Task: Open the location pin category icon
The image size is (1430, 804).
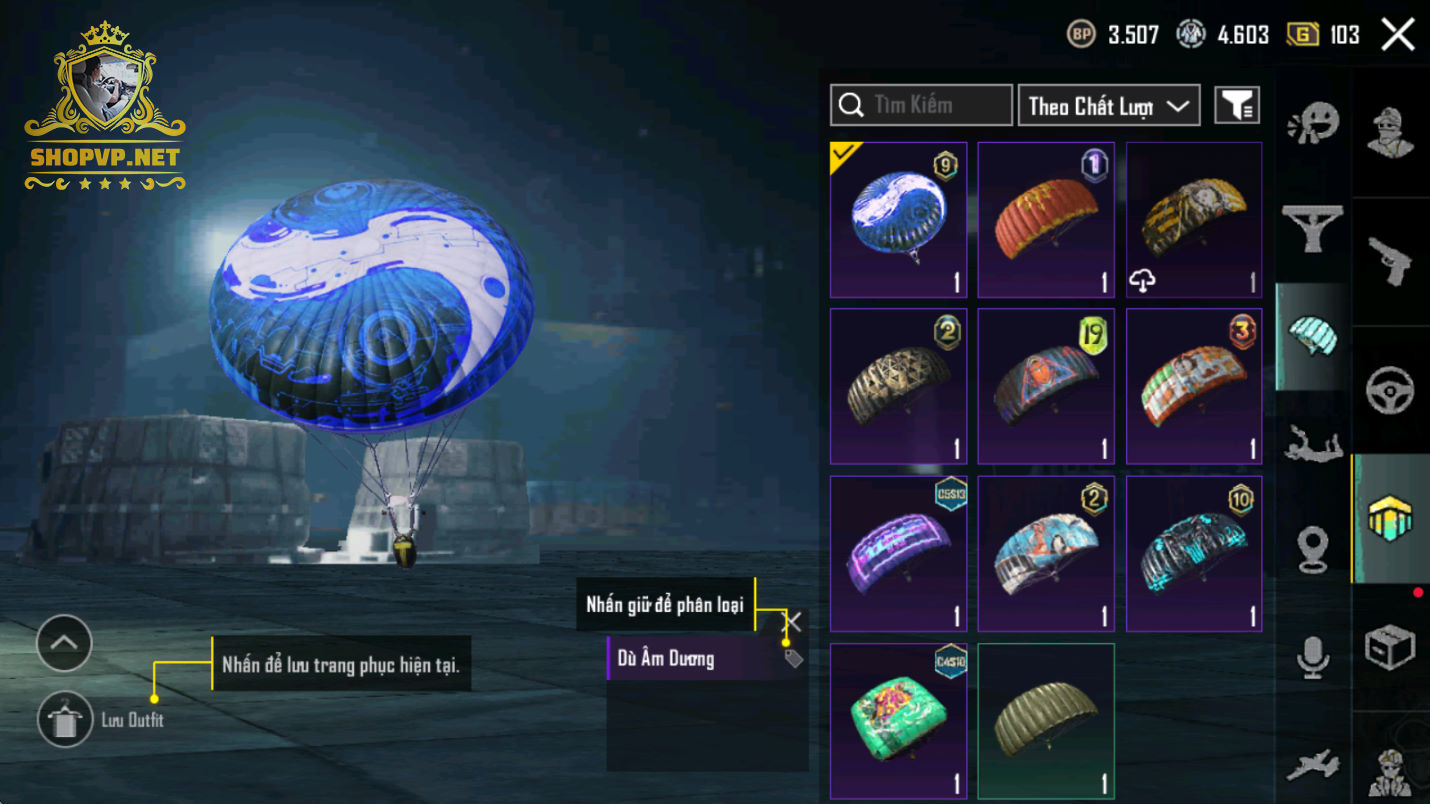Action: coord(1312,549)
